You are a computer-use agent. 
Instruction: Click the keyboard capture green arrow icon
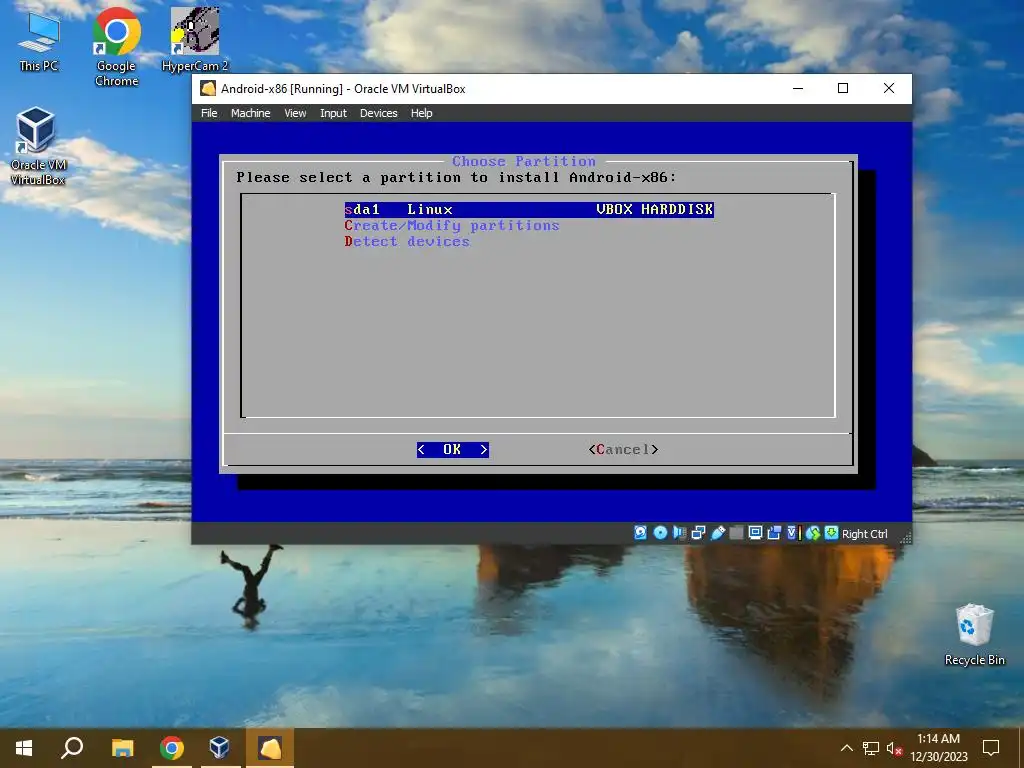[x=831, y=533]
